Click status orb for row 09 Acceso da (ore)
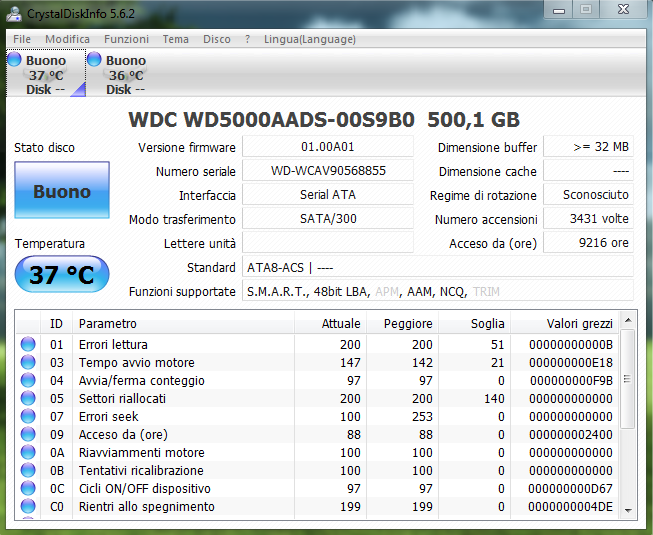 tap(28, 434)
